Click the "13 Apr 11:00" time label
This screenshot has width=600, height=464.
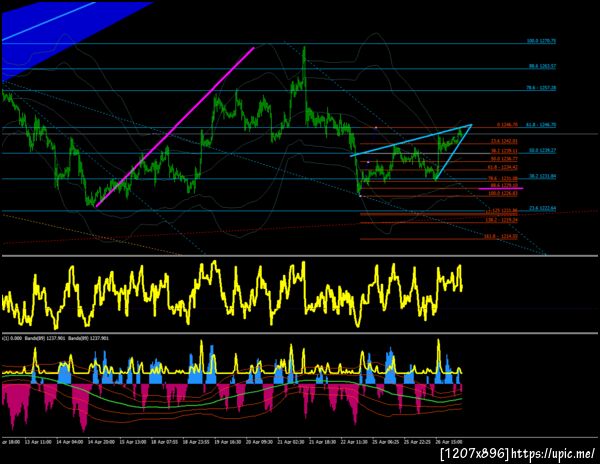38,442
